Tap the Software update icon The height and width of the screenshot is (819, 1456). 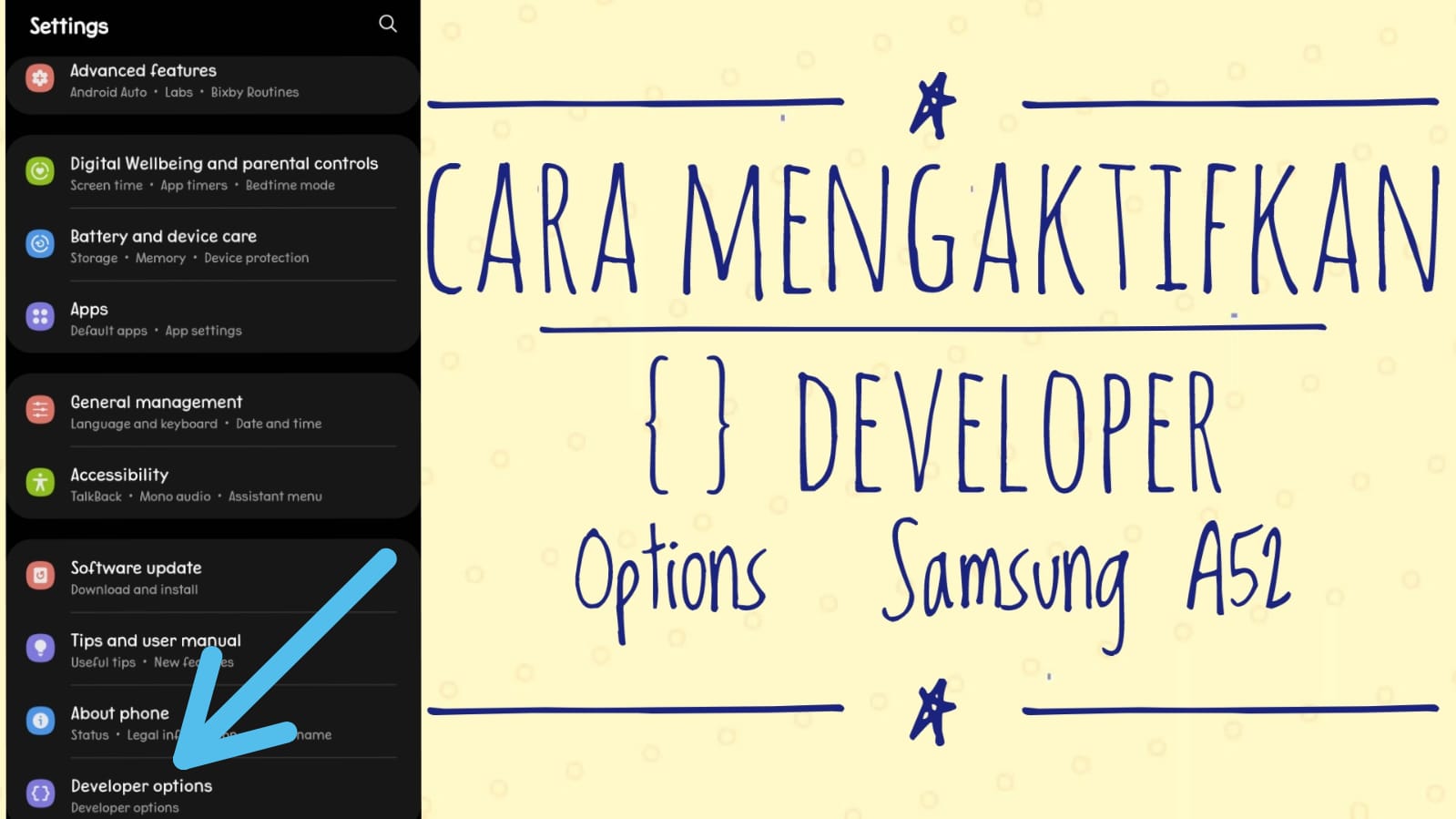40,576
